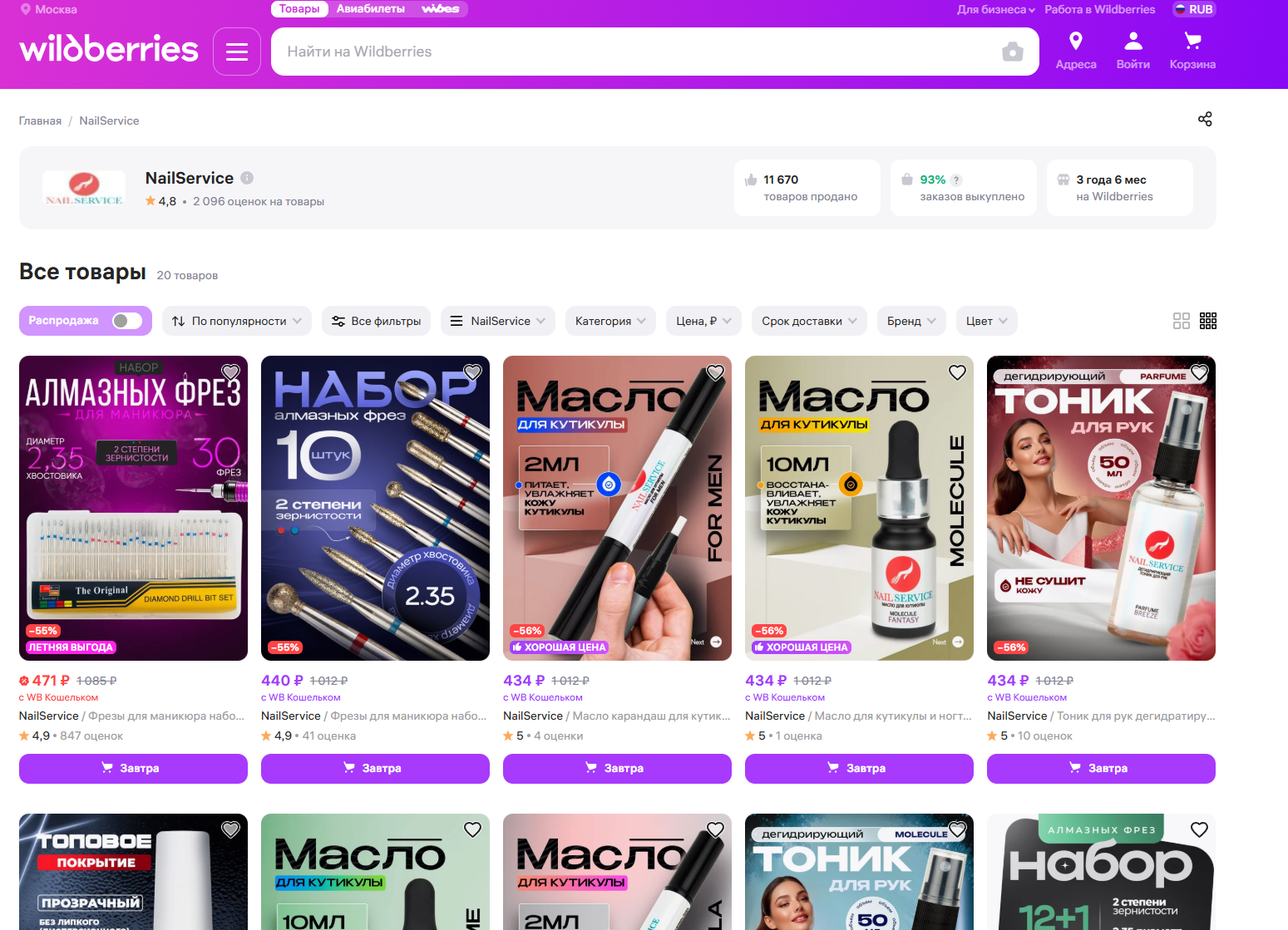
Task: Favorite the Масло MOLECULE 10мл product
Action: click(957, 372)
